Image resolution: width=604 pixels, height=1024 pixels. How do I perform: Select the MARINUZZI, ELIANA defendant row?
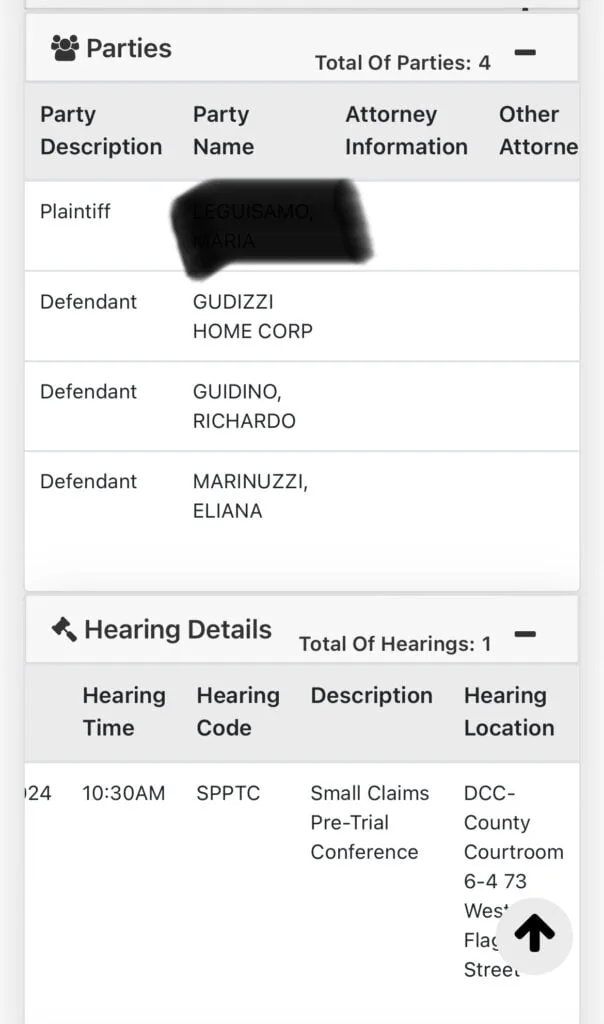(x=250, y=496)
